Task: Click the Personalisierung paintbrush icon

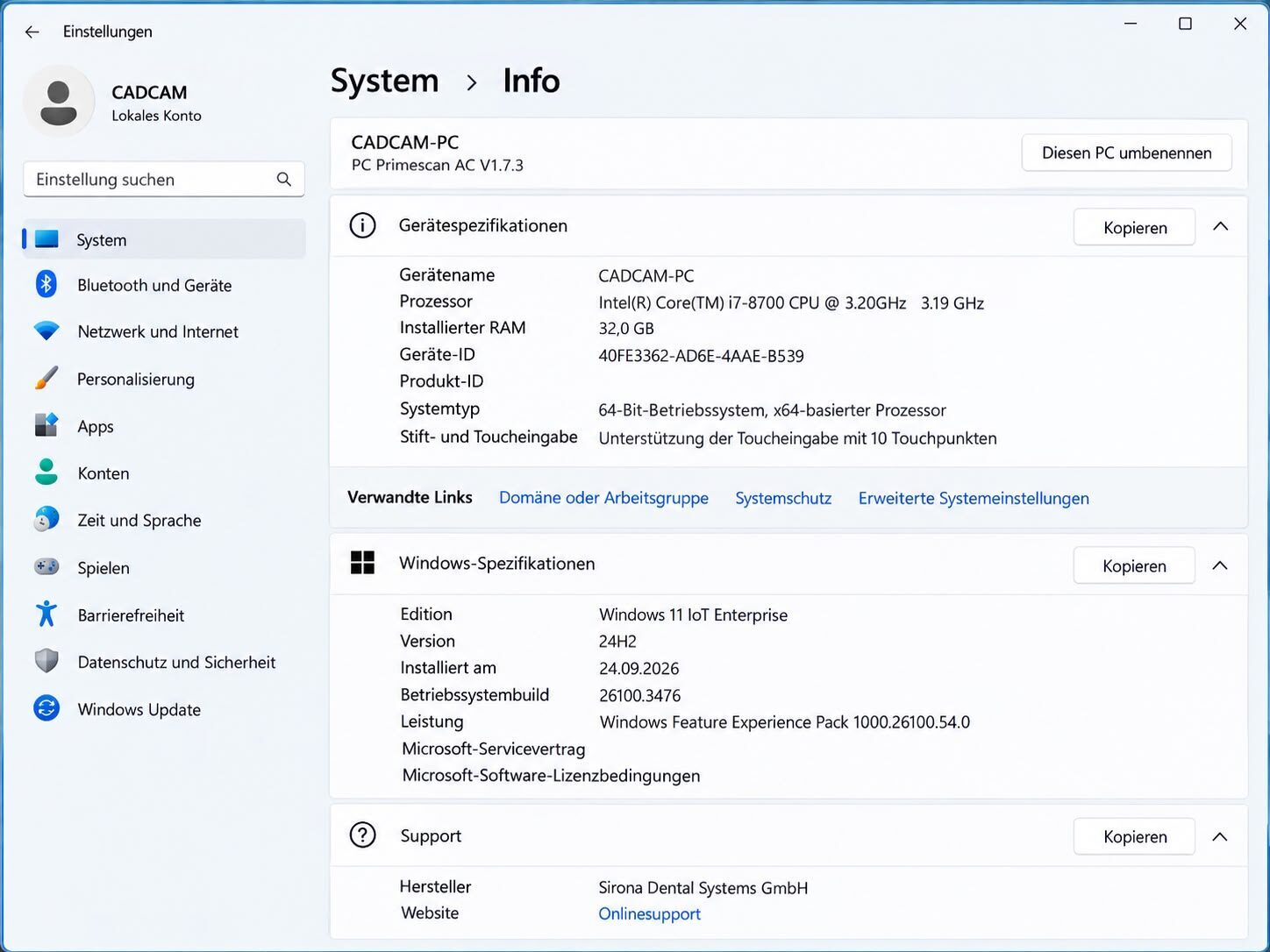Action: [46, 379]
